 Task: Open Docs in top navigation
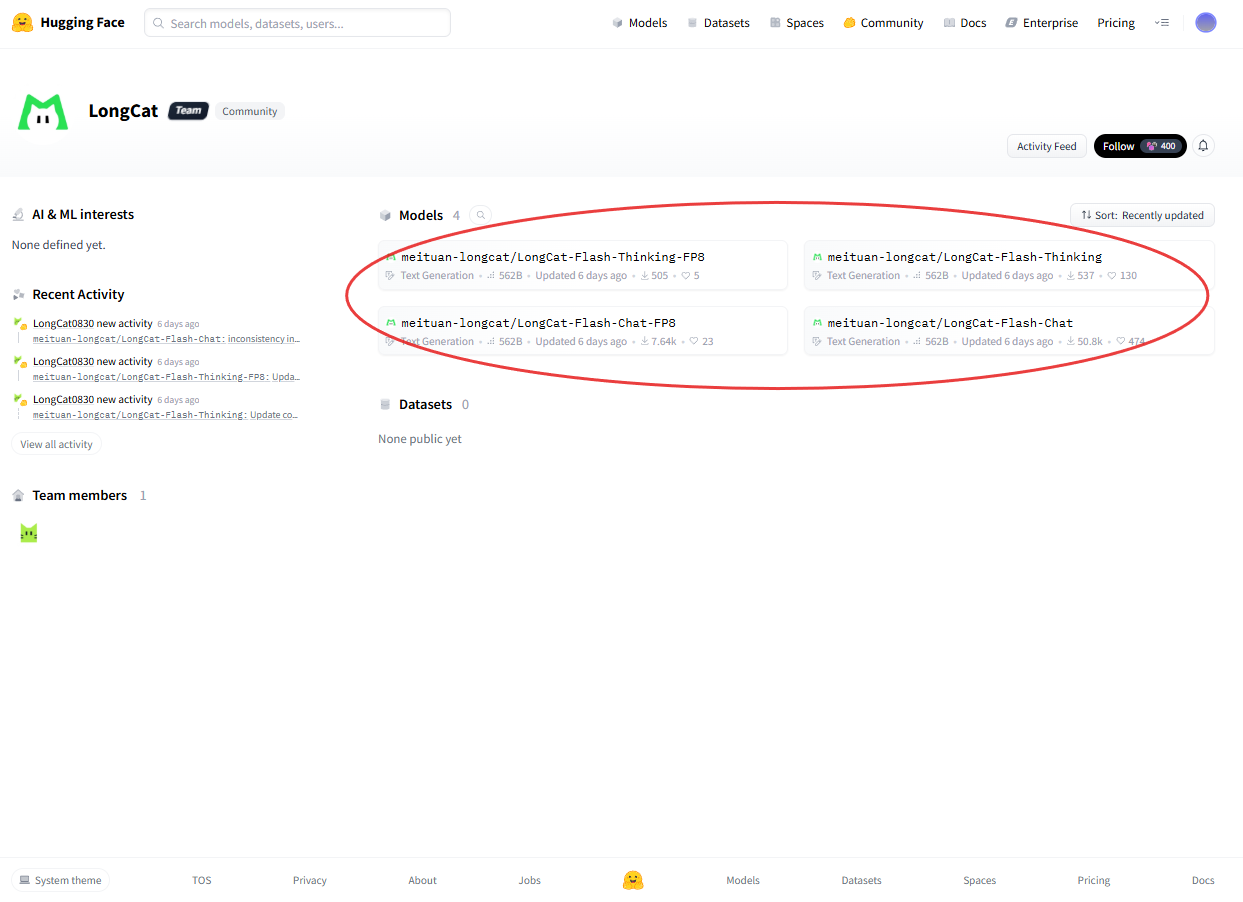pos(965,22)
